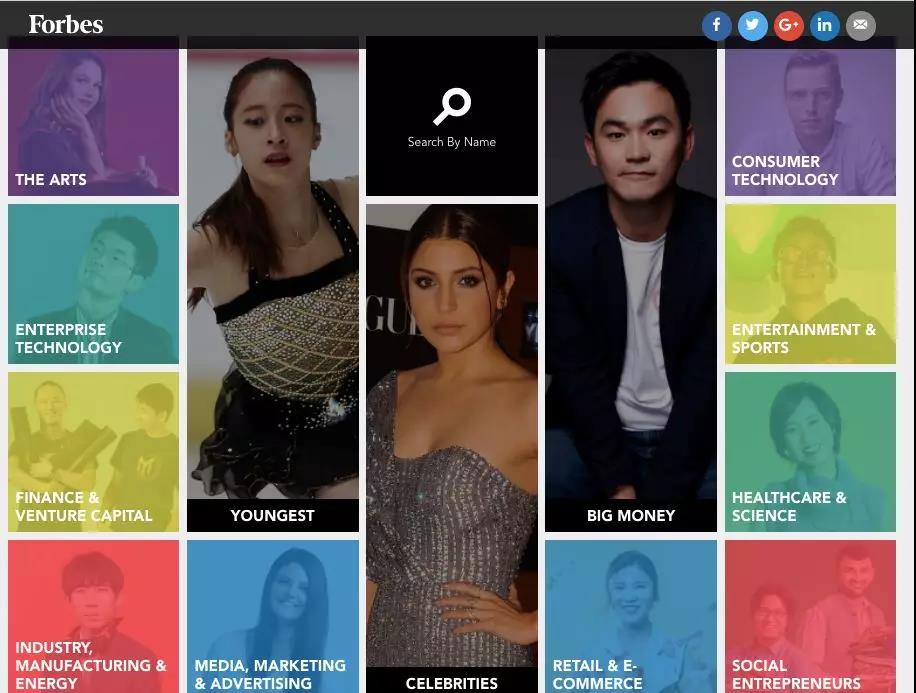Go to Forbes home via the logo
The image size is (916, 693).
[x=66, y=25]
